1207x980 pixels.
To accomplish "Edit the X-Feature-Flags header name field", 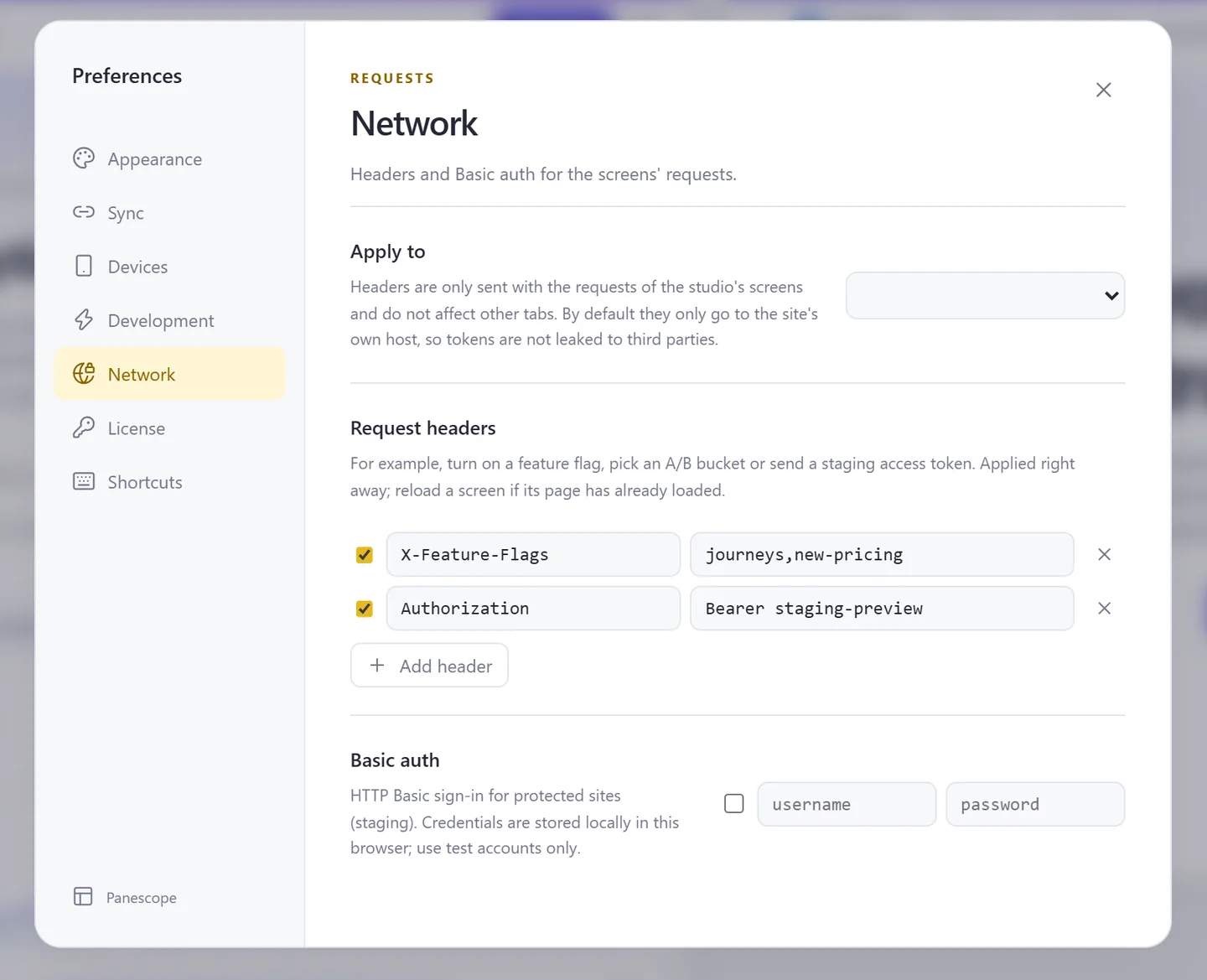I will point(533,554).
